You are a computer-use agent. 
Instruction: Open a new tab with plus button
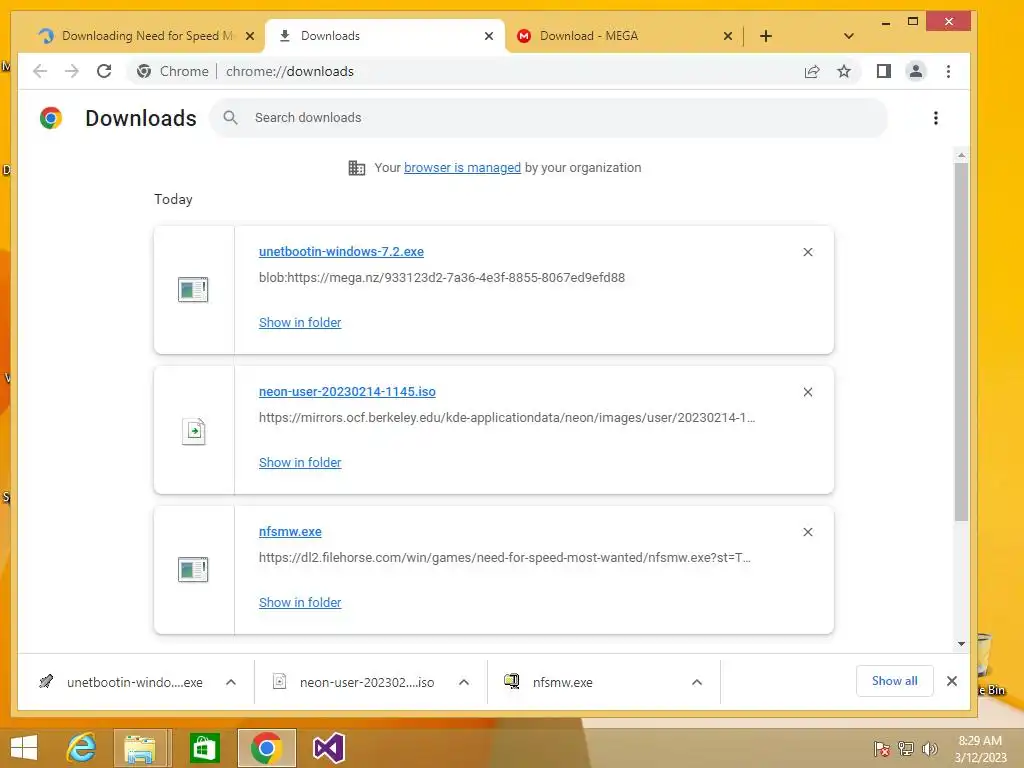pyautogui.click(x=766, y=36)
